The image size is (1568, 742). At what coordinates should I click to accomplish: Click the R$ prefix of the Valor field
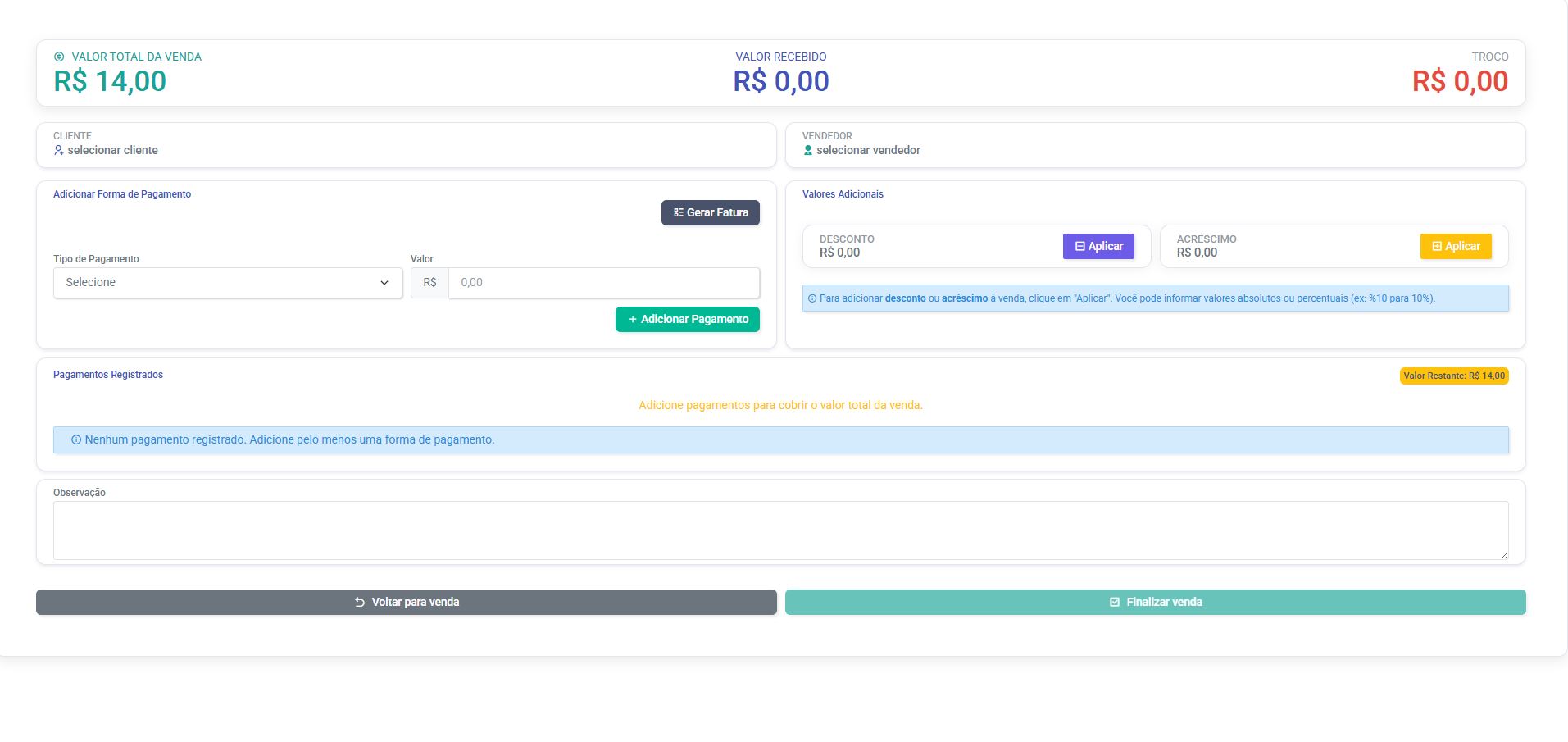coord(429,283)
